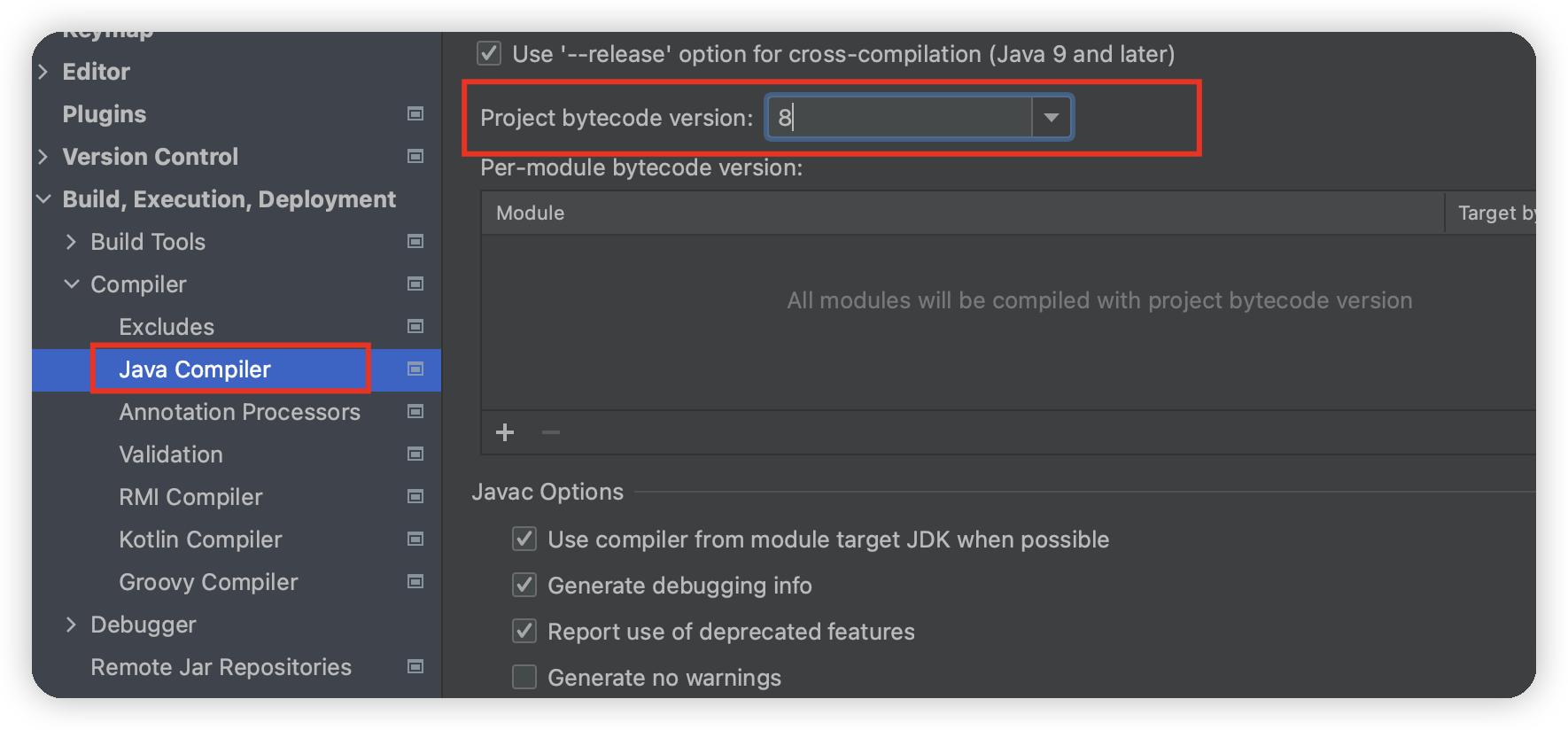This screenshot has width=1568, height=730.
Task: Click the project-level icon beside Kotlin Compiler
Action: tap(415, 539)
